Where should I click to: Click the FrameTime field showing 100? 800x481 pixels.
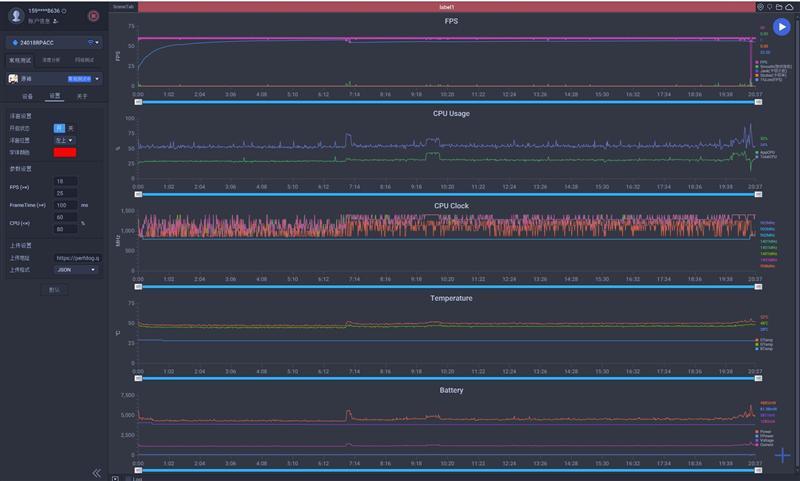pyautogui.click(x=65, y=205)
